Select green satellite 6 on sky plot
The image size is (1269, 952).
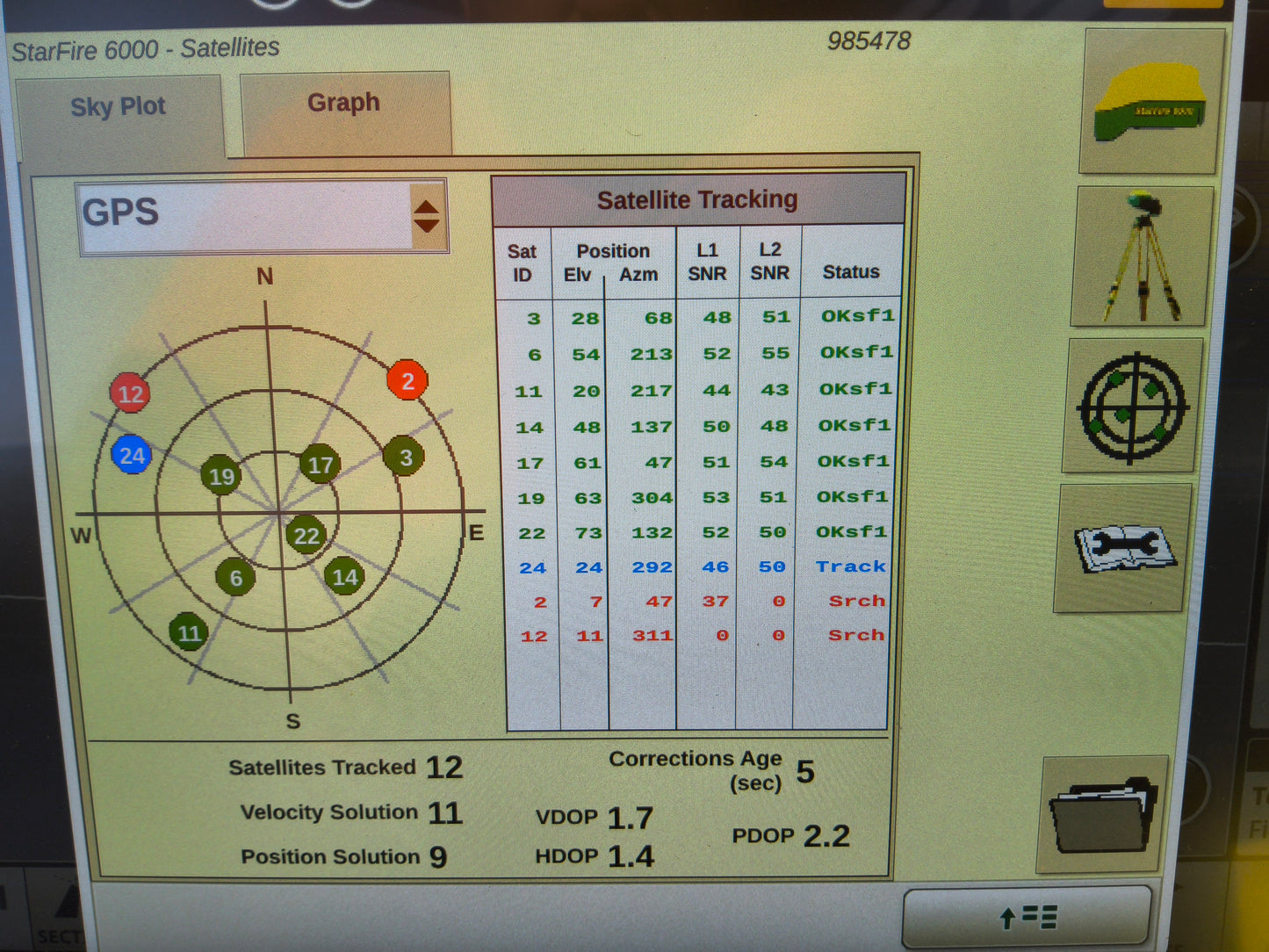click(235, 578)
